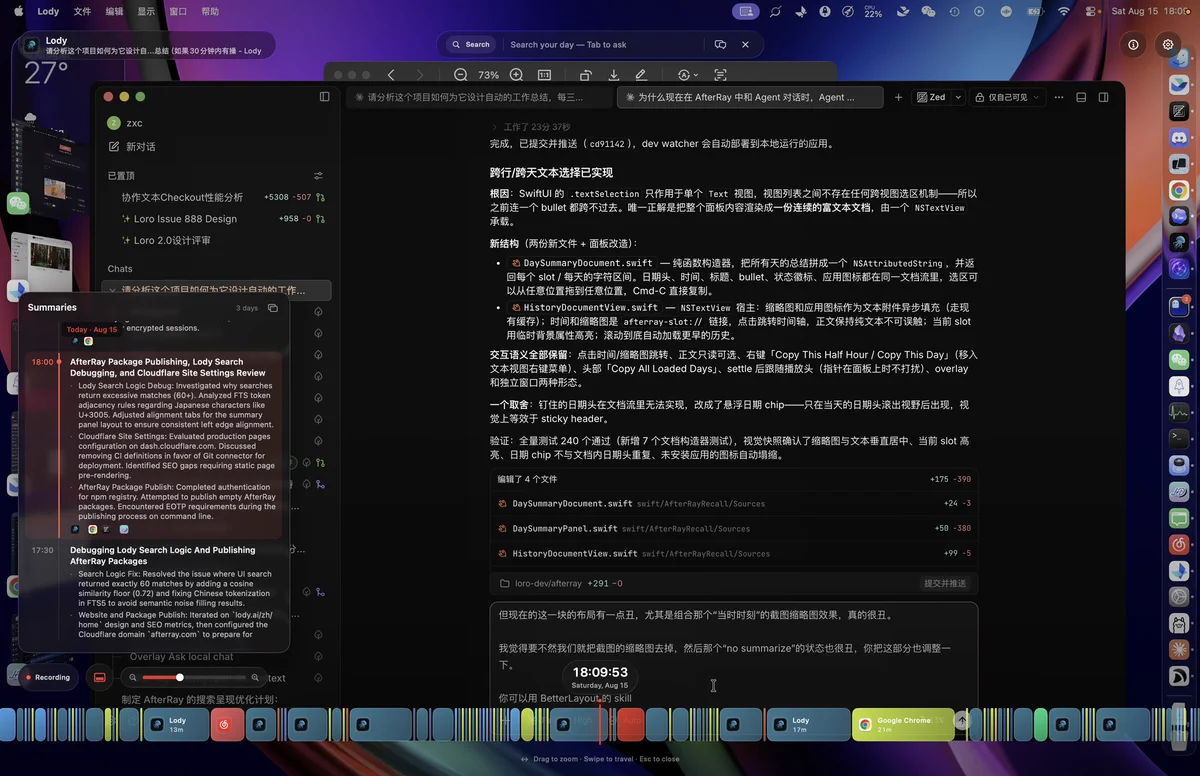The width and height of the screenshot is (1200, 776).
Task: Expand the 工作了 23分 37秒 disclosure
Action: tap(531, 127)
